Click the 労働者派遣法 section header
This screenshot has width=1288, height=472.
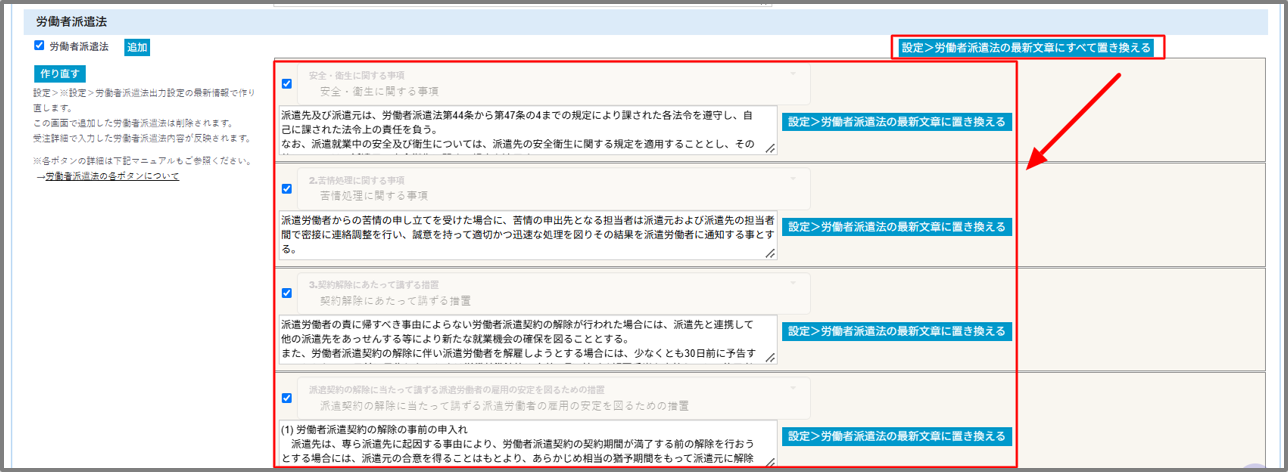pyautogui.click(x=646, y=21)
